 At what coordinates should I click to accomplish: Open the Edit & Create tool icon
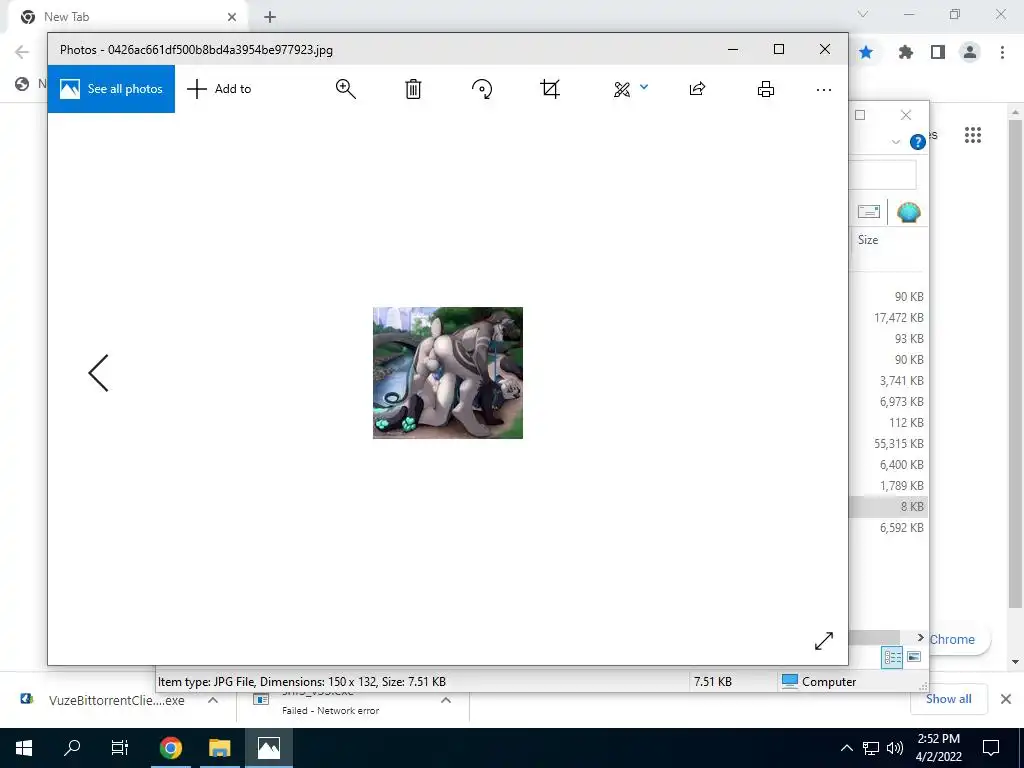[x=622, y=89]
